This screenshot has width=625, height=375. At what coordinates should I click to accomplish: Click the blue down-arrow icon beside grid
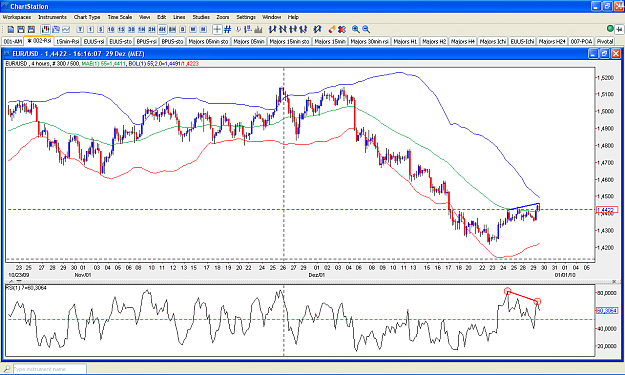pos(238,29)
